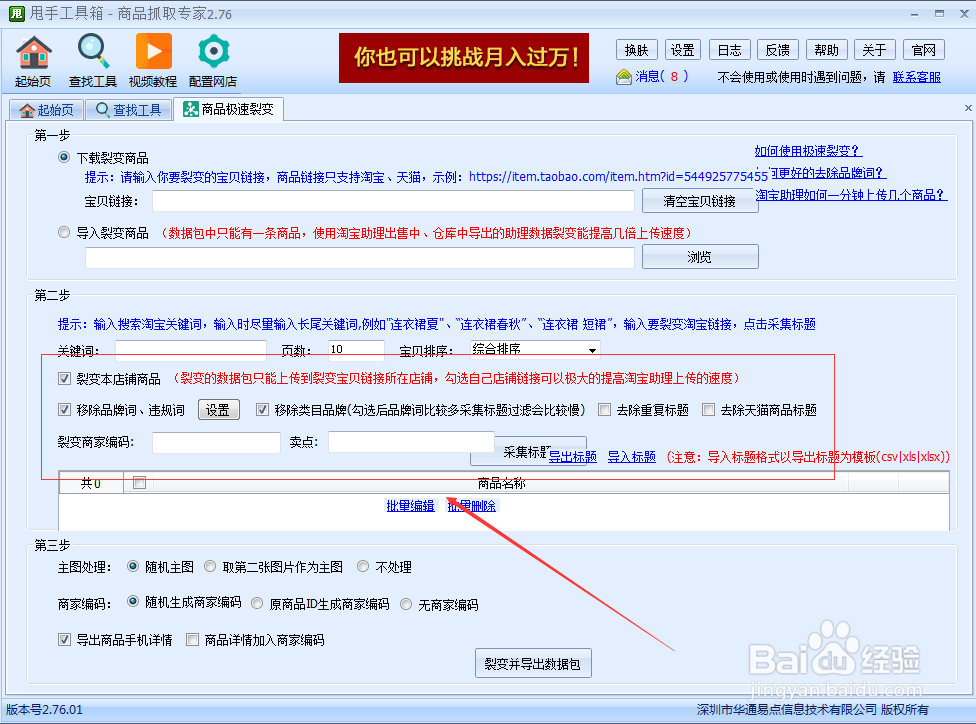The width and height of the screenshot is (976, 724).
Task: Click the 反馈 button
Action: (778, 50)
